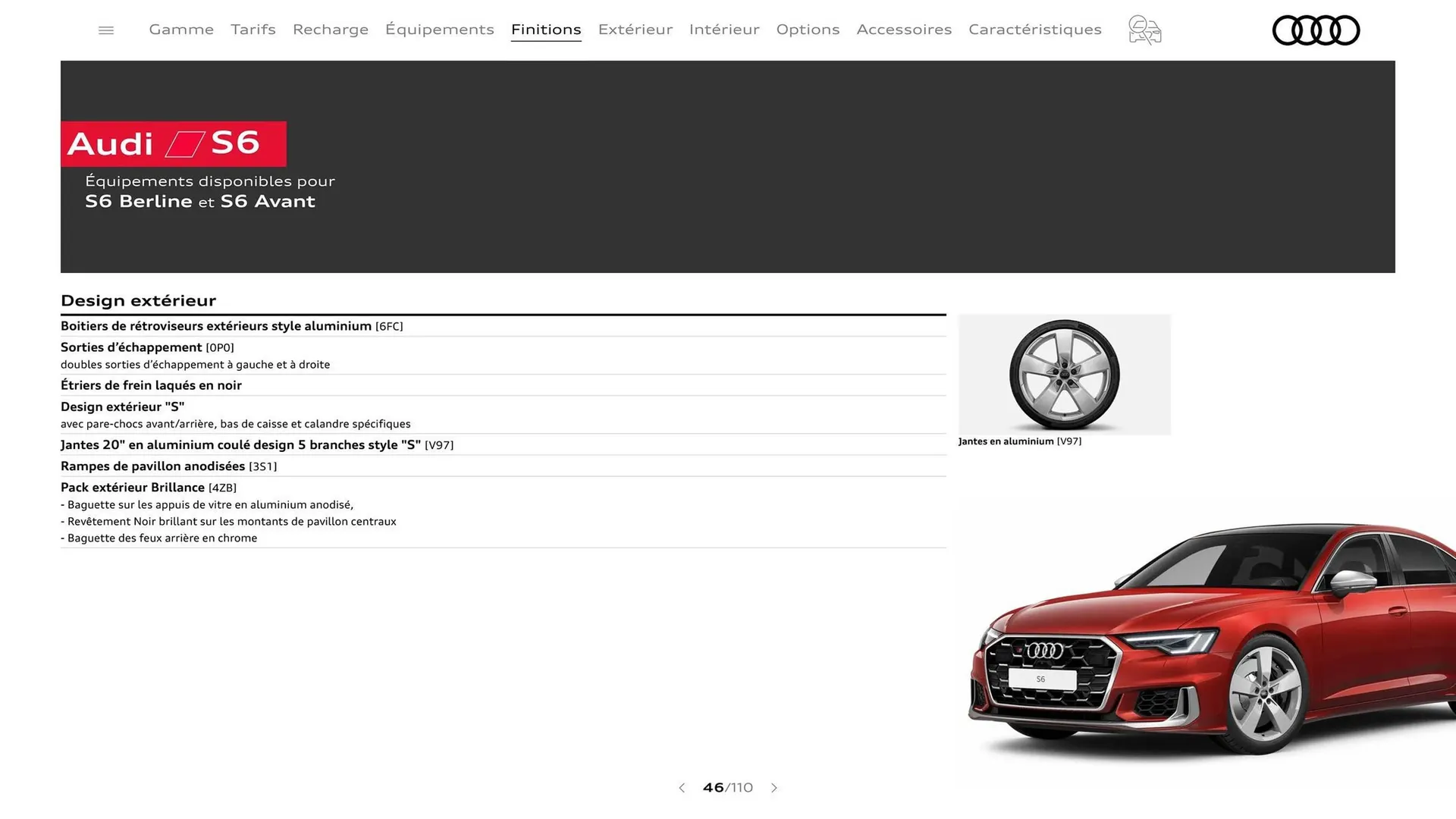Open the Finitions section
1456x819 pixels.
(546, 30)
